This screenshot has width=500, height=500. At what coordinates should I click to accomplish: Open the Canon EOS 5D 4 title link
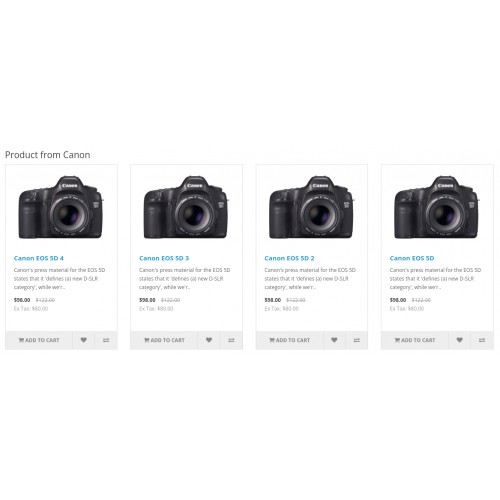(39, 258)
